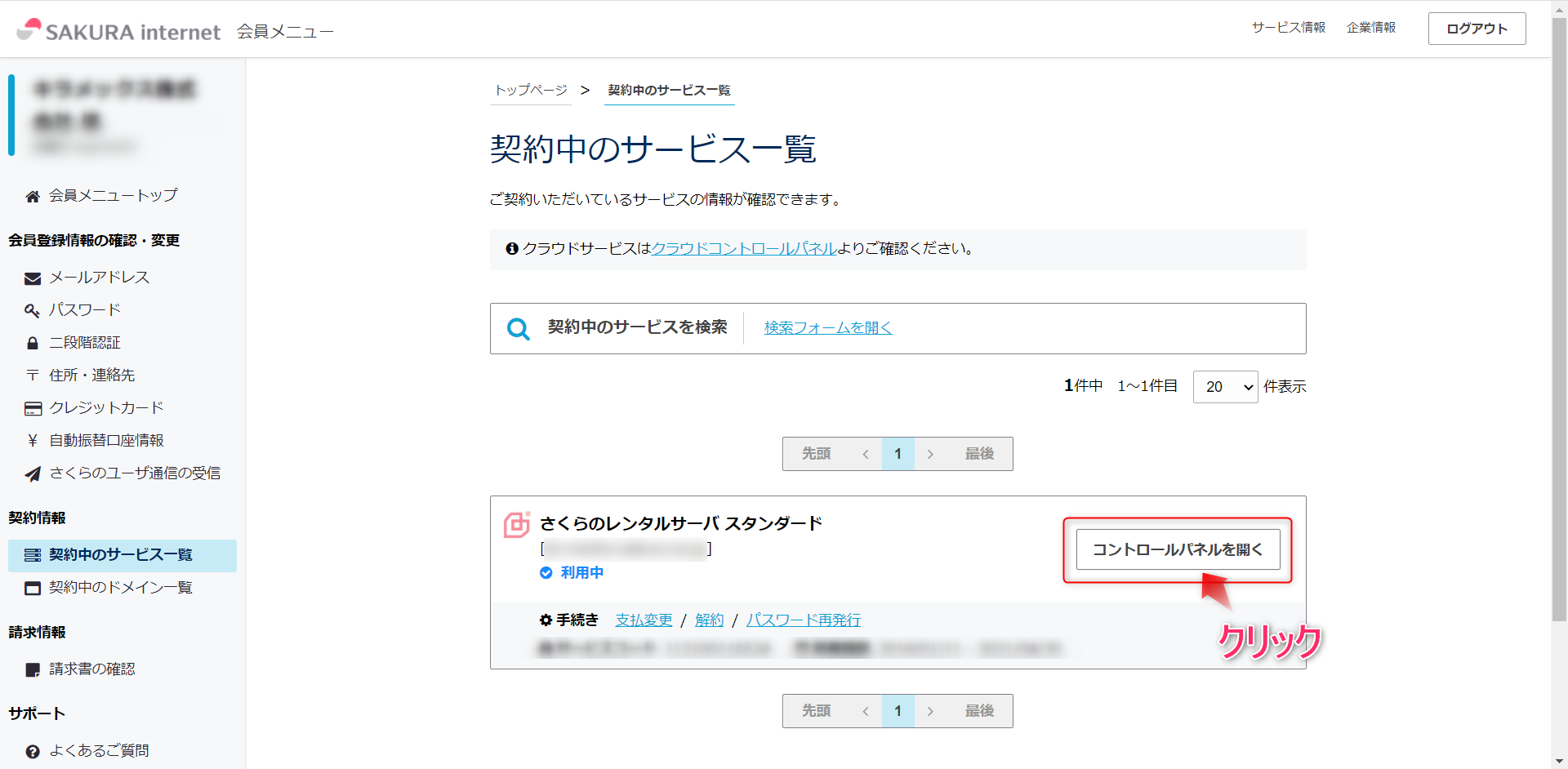
Task: Go to next page using top pager arrow
Action: click(930, 454)
